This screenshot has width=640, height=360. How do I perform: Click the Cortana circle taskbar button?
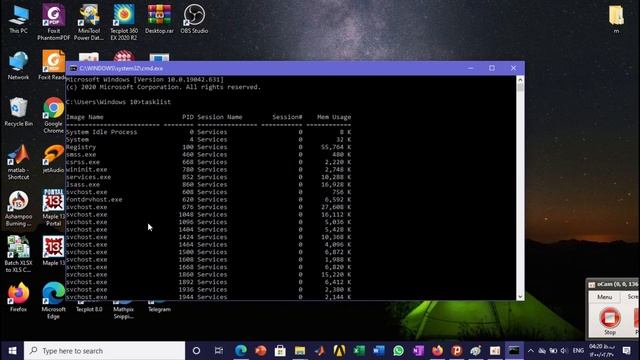(x=196, y=351)
